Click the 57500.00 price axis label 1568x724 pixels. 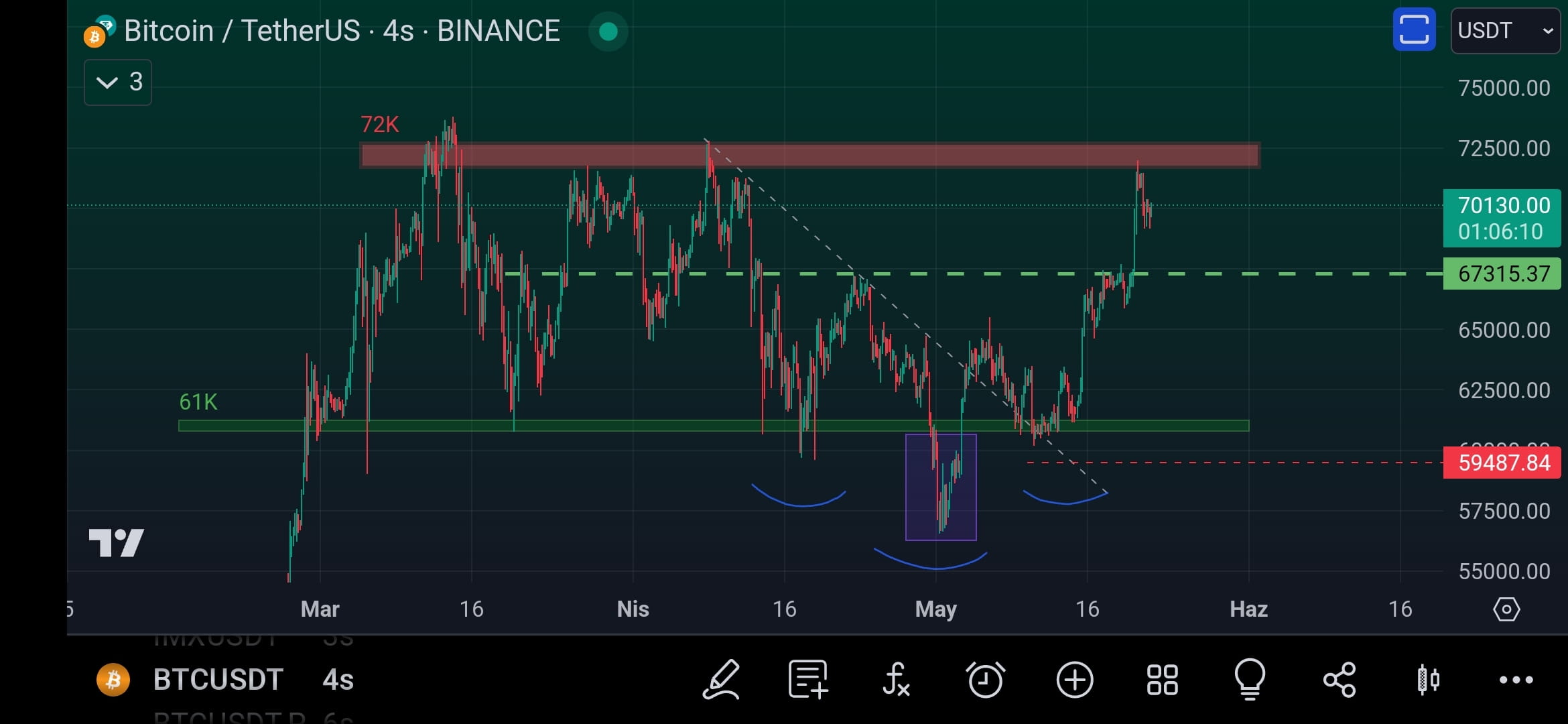tap(1504, 511)
